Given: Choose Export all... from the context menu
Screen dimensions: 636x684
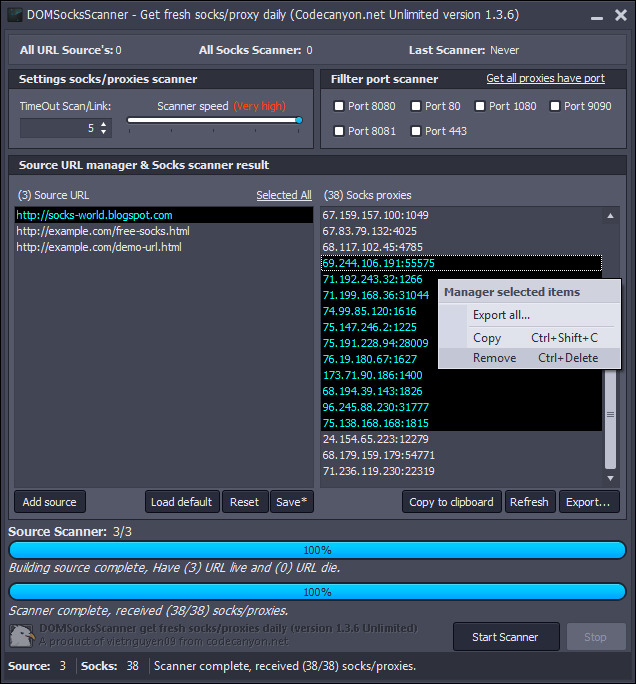Looking at the screenshot, I should [x=530, y=315].
